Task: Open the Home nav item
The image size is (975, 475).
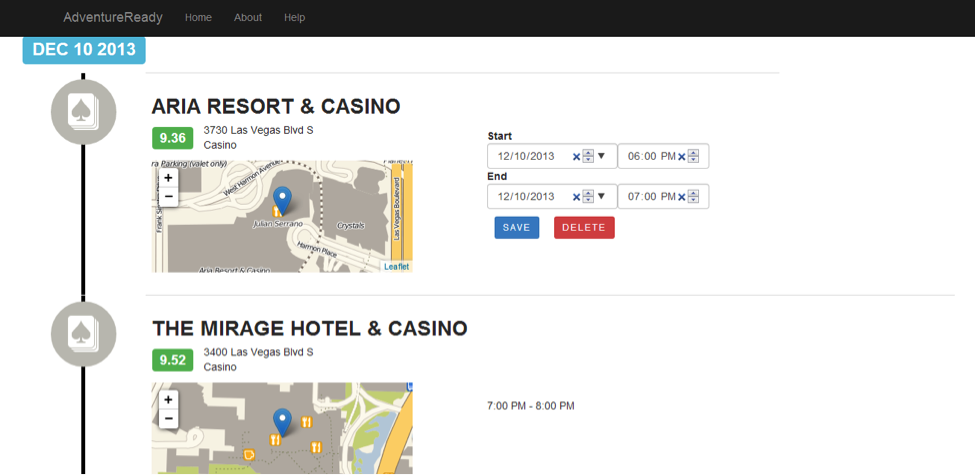Action: 198,17
